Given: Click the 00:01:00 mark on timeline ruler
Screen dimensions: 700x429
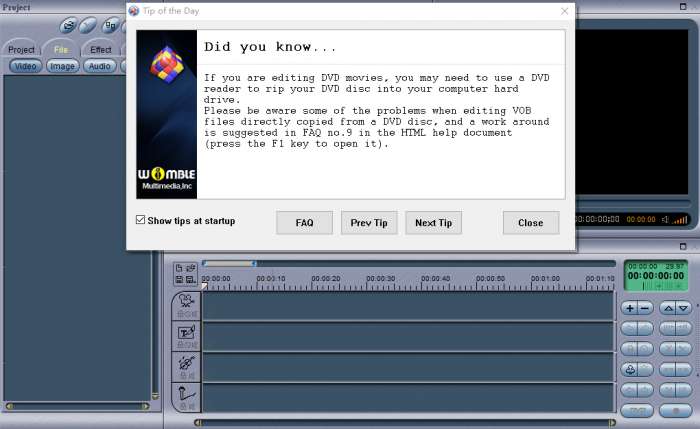Looking at the screenshot, I should point(545,279).
